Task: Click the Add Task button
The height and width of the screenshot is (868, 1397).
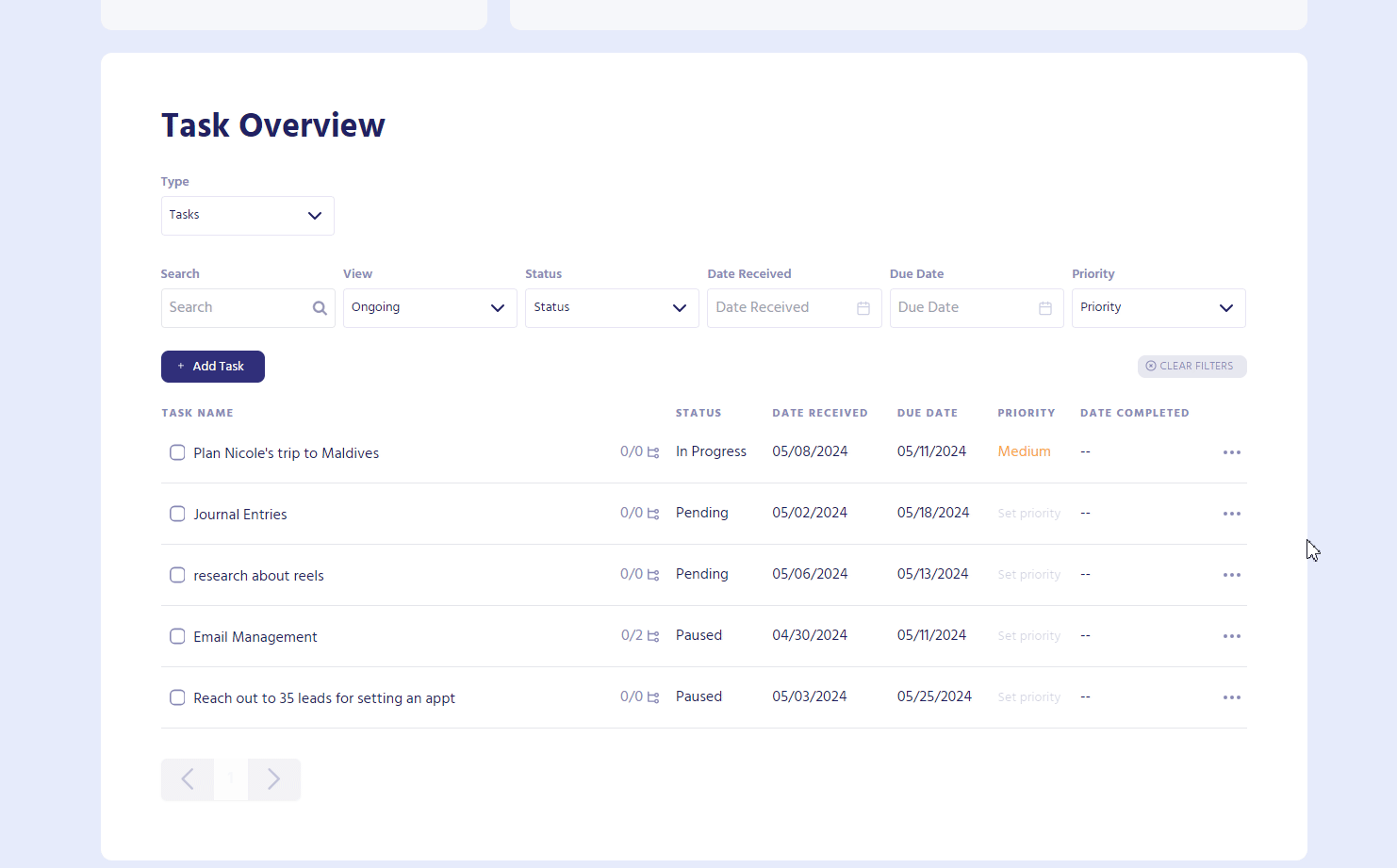Action: coord(213,367)
